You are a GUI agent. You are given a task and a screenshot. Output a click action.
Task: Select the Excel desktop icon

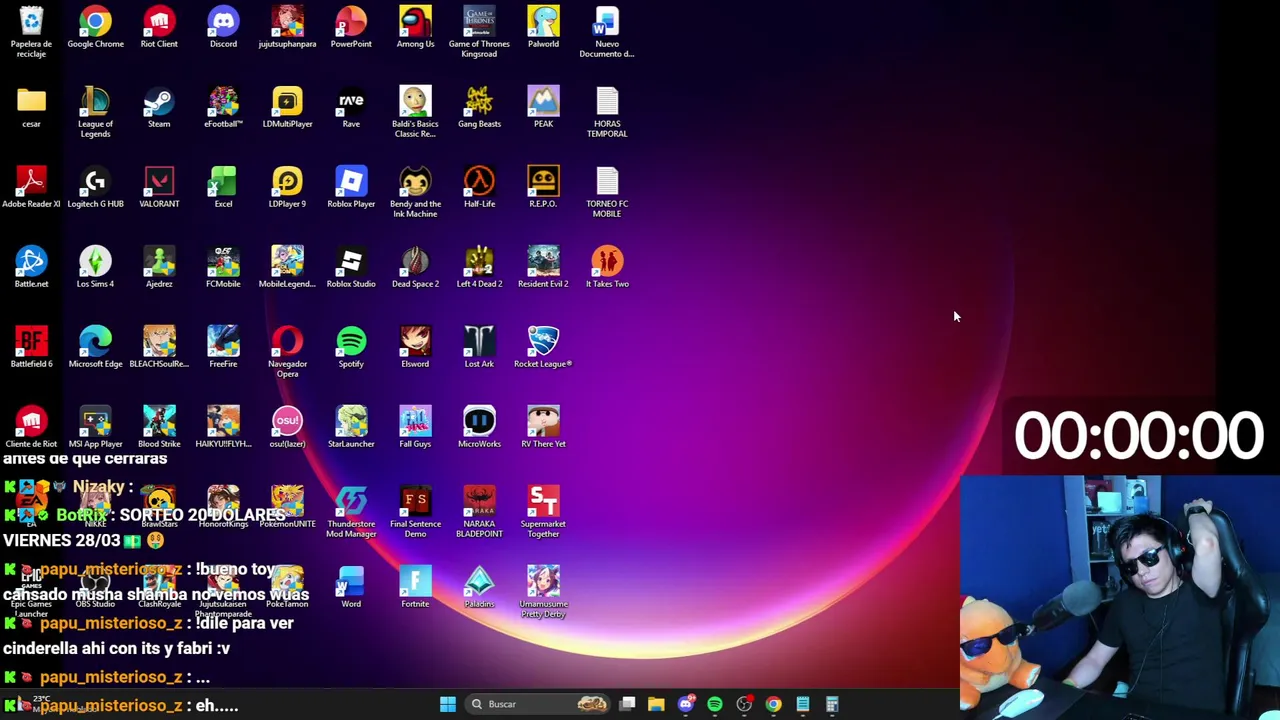223,187
